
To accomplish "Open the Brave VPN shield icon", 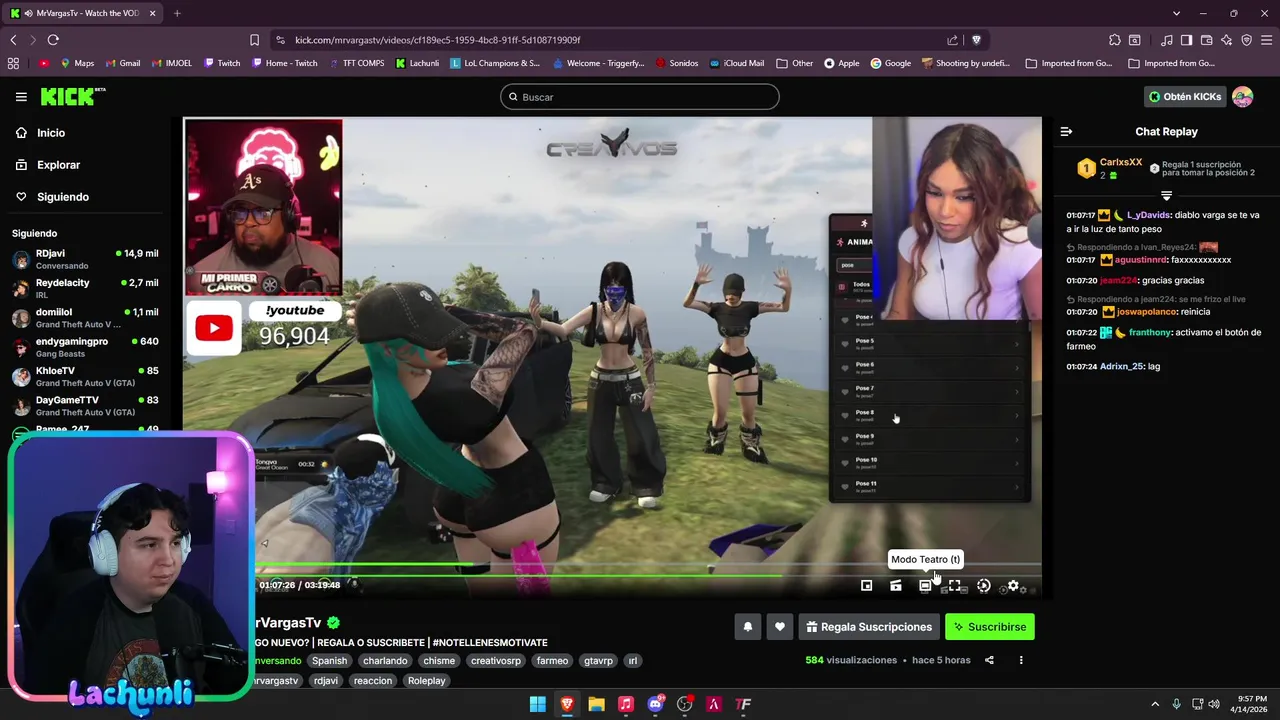I will (x=1246, y=40).
